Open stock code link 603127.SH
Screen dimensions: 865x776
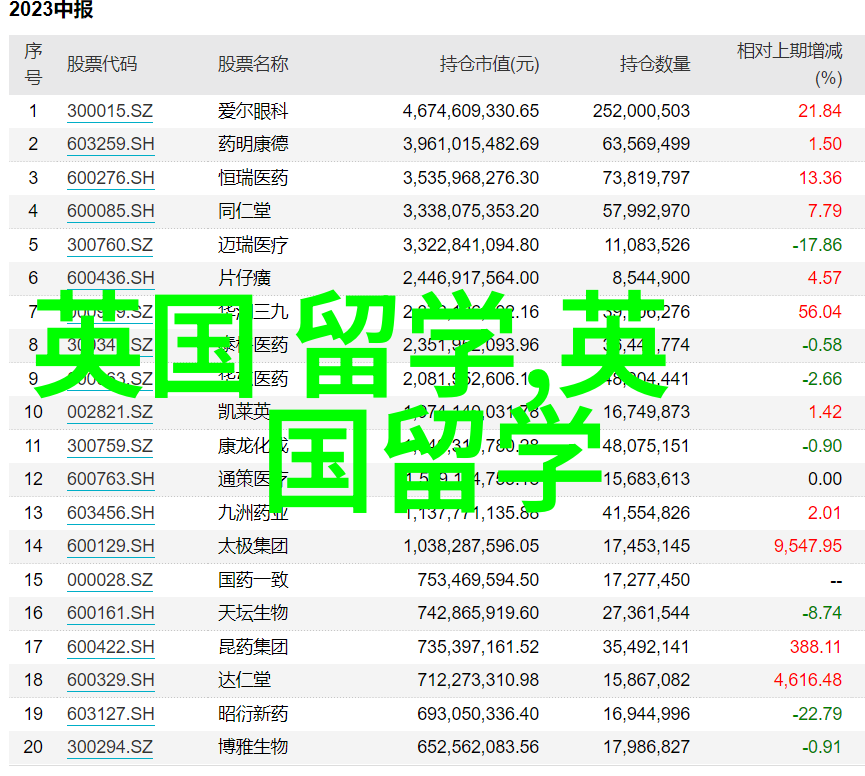[x=110, y=714]
